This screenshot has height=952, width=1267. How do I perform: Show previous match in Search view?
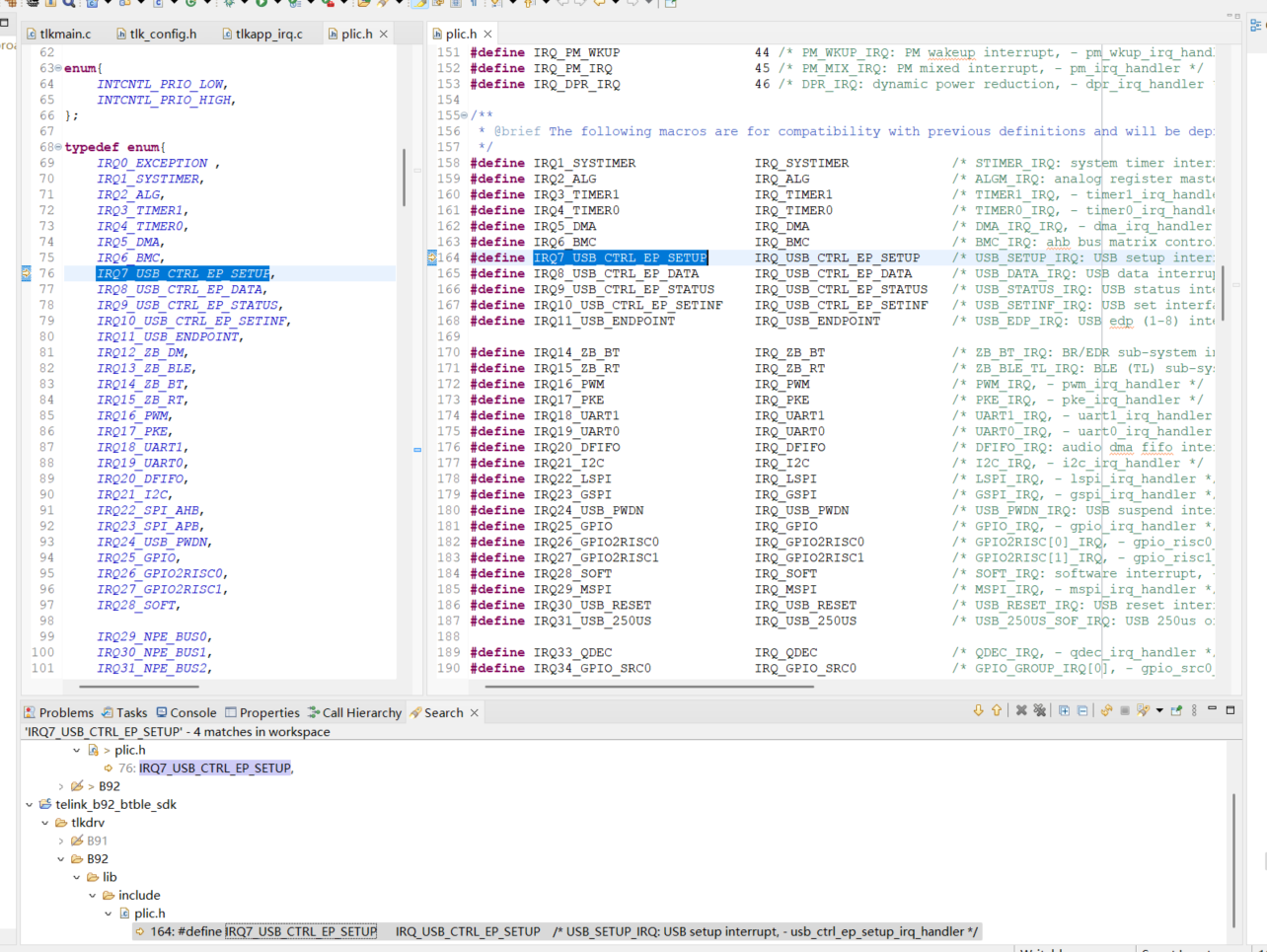coord(997,710)
